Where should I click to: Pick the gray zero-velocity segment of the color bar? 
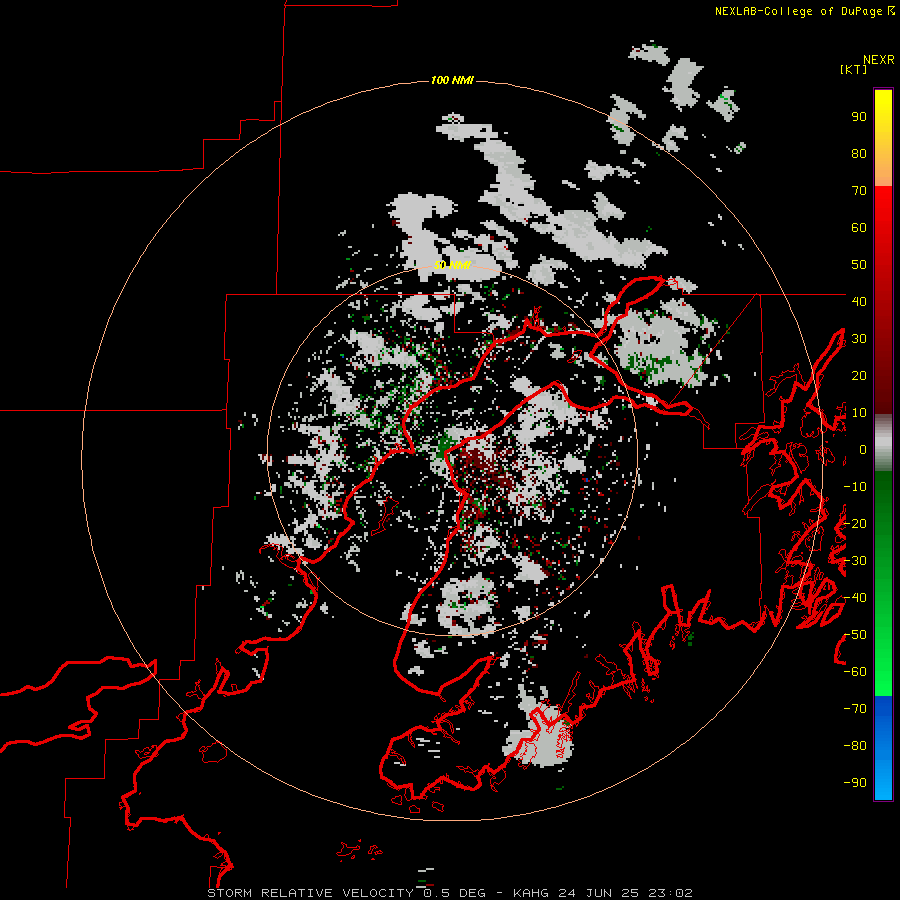(x=883, y=443)
